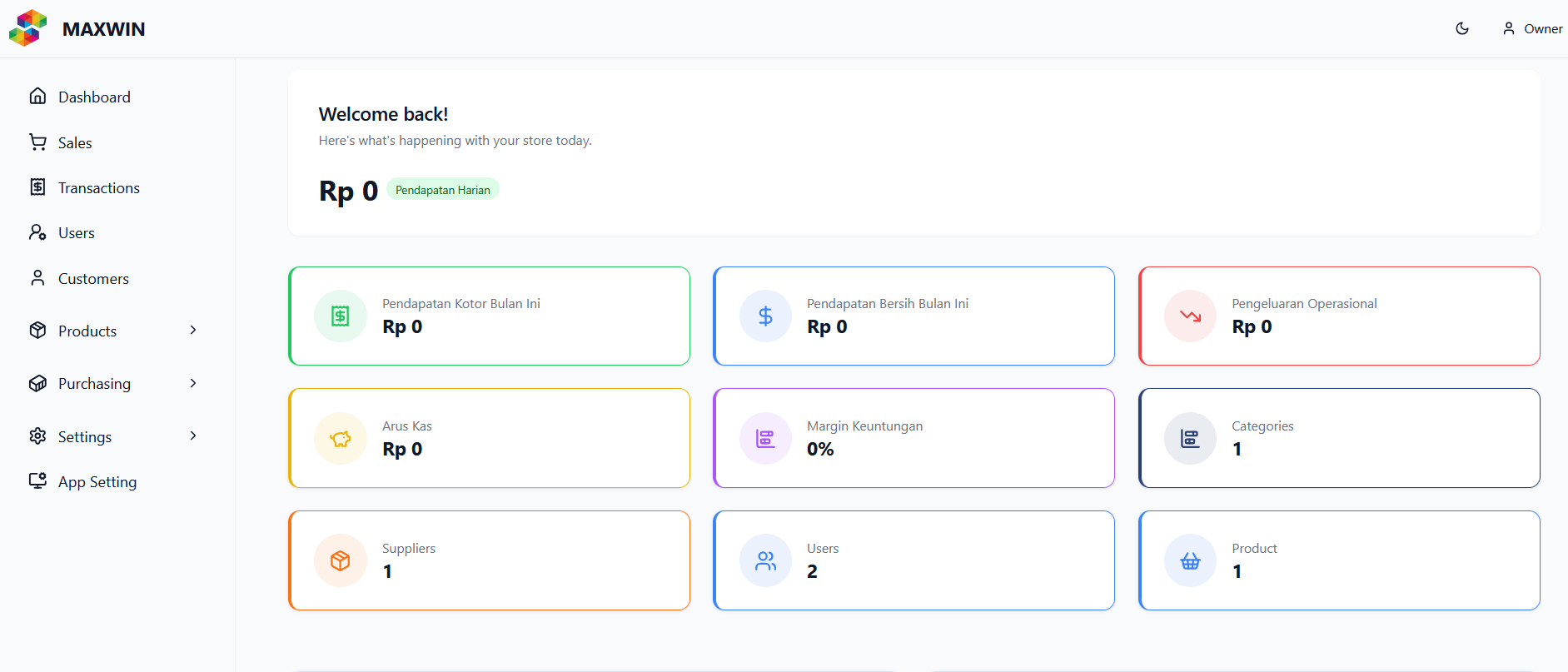1568x672 pixels.
Task: Expand the Purchasing submenu chevron
Action: pos(193,383)
